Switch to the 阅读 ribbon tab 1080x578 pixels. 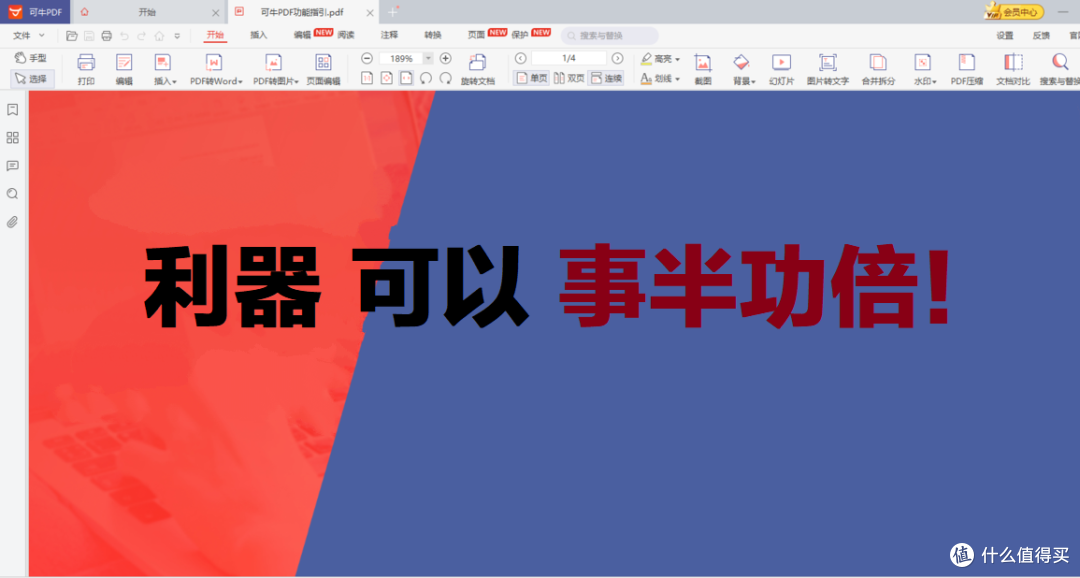pyautogui.click(x=346, y=35)
